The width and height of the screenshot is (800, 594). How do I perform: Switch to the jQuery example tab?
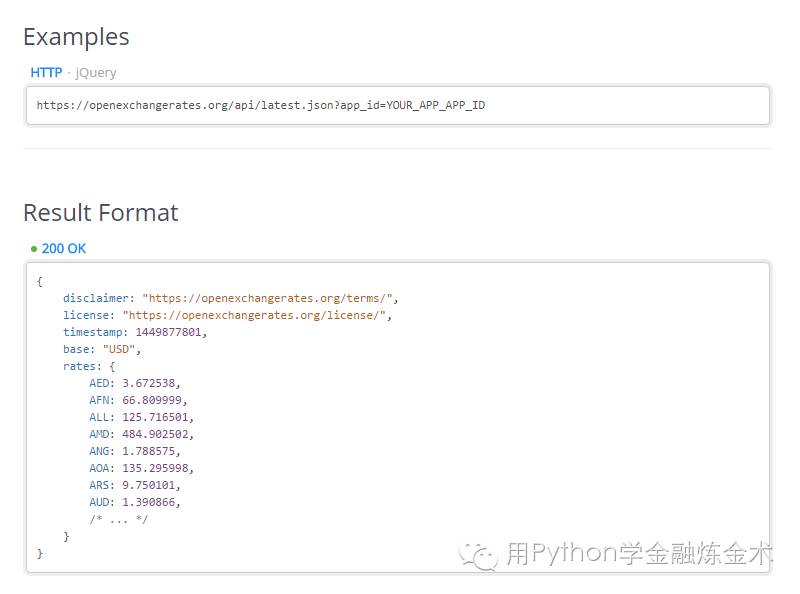coord(96,73)
